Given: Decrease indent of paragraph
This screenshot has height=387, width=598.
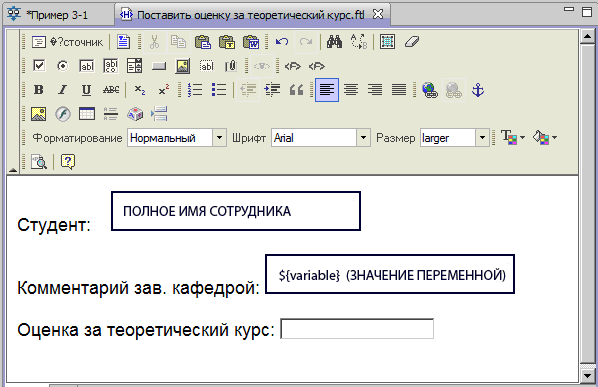Looking at the screenshot, I should point(248,90).
